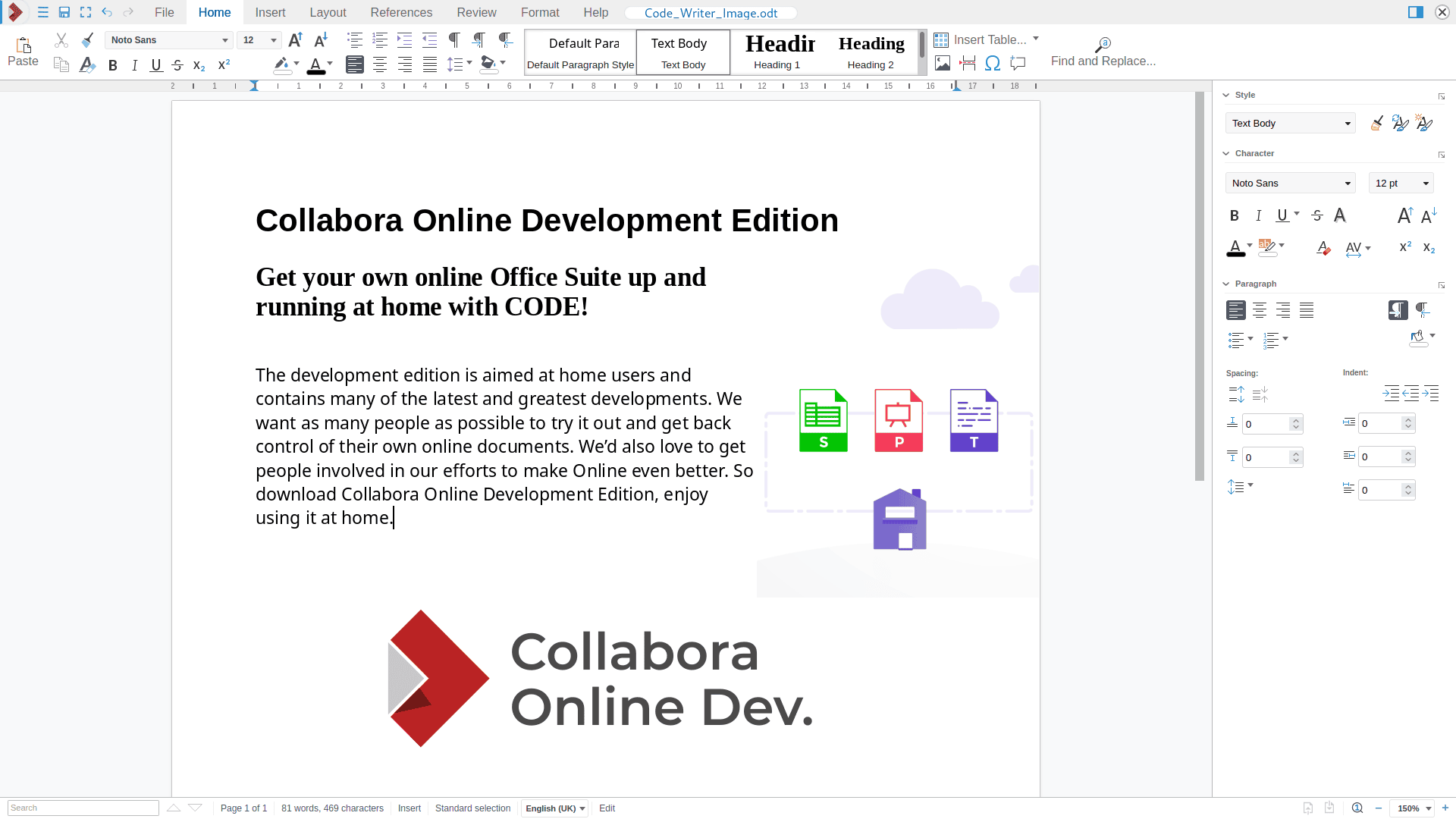The image size is (1456, 819).
Task: Click the vertical document scrollbar
Action: click(1200, 287)
